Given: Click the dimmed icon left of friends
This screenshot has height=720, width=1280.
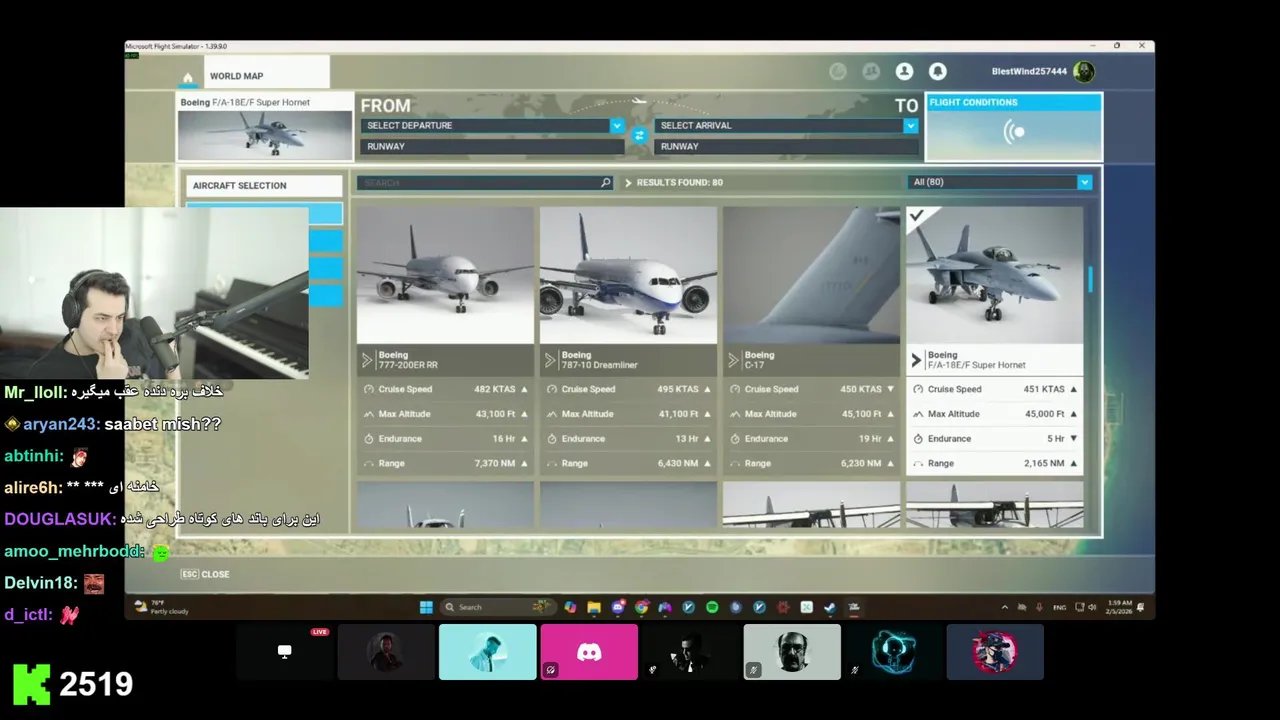Looking at the screenshot, I should coord(838,71).
